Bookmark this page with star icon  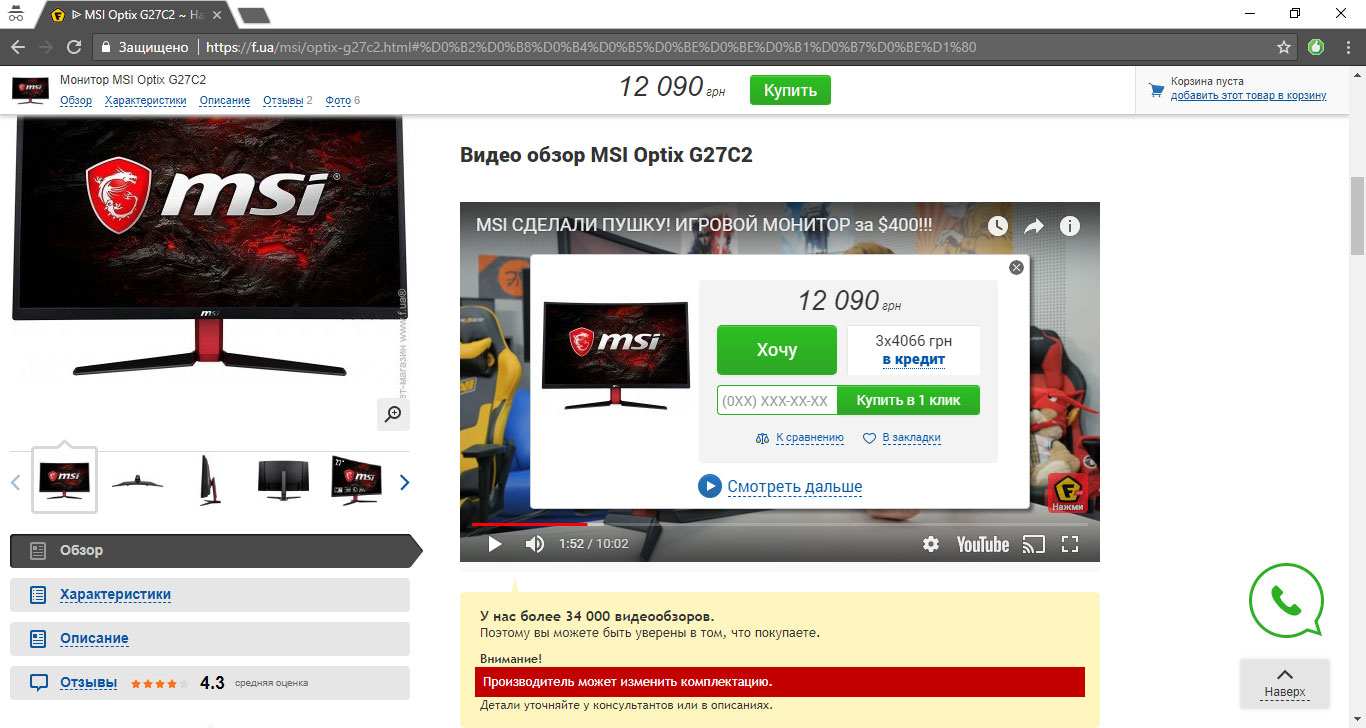1284,47
